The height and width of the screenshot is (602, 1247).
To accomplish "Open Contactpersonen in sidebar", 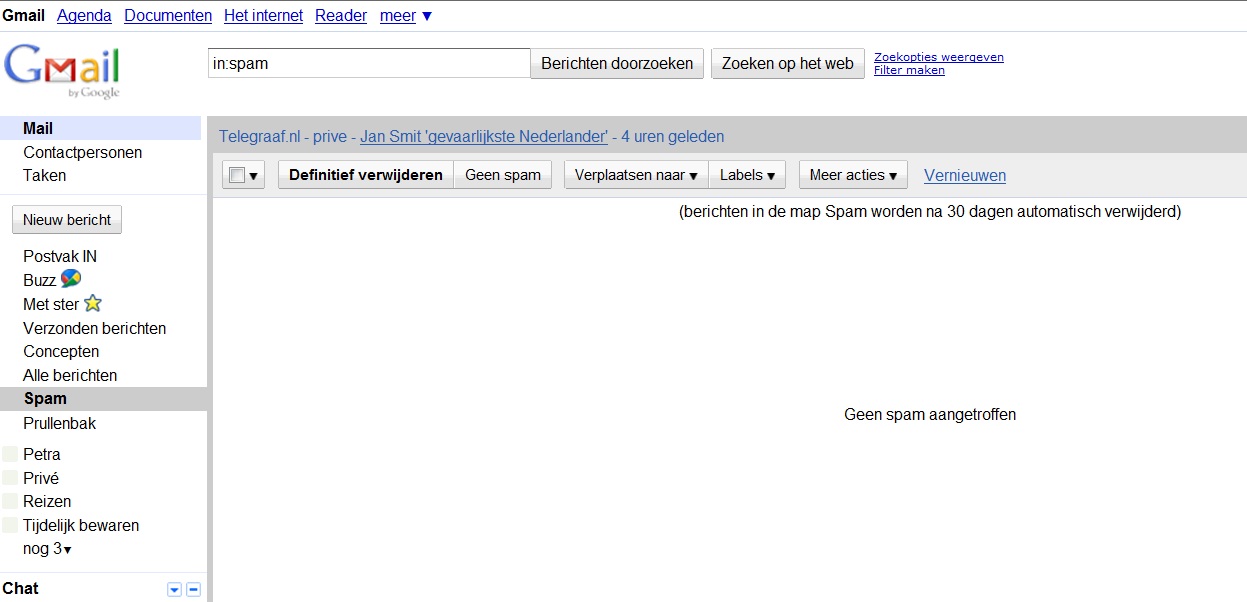I will tap(83, 152).
